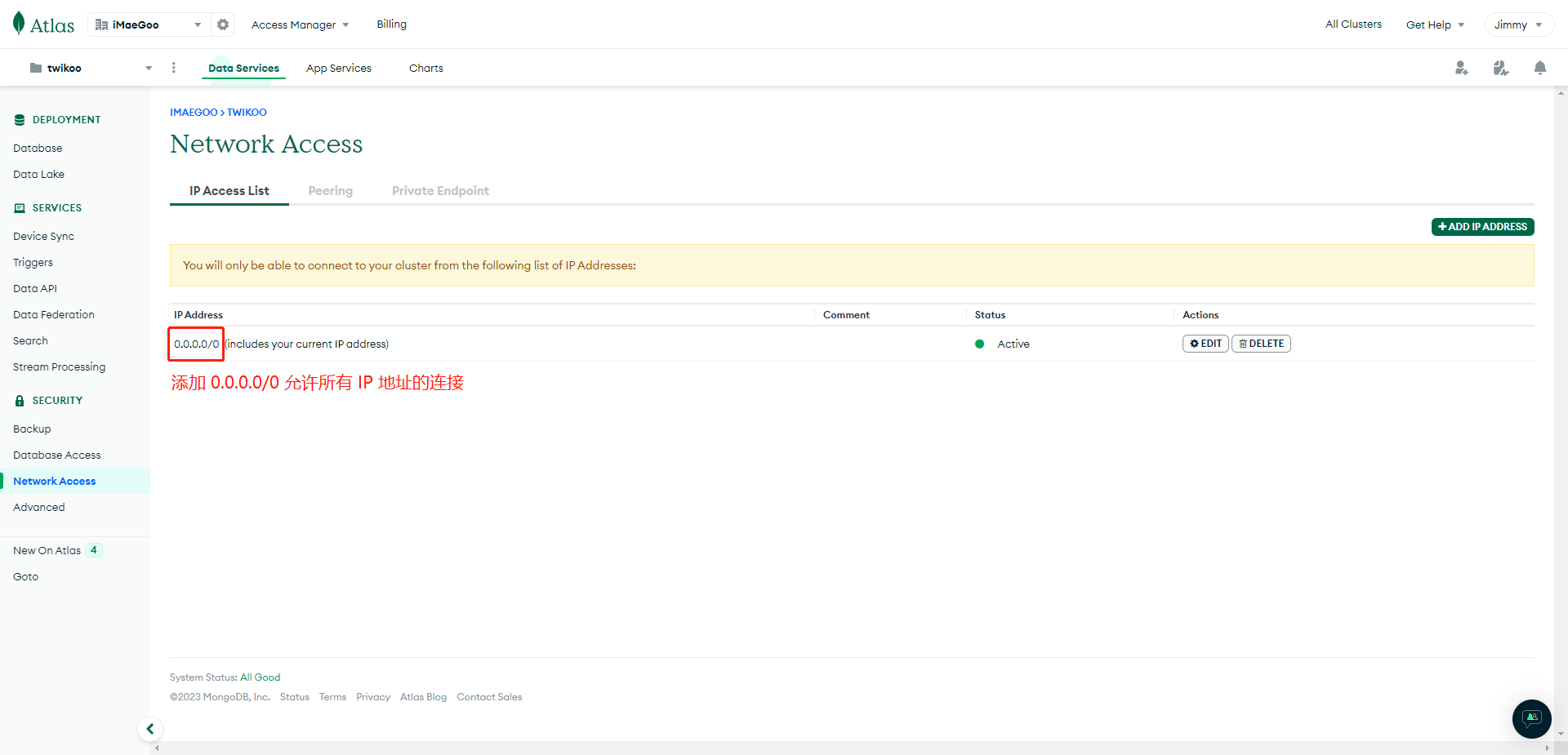Open the project activity feed icon
Viewport: 1568px width, 755px height.
1500,69
